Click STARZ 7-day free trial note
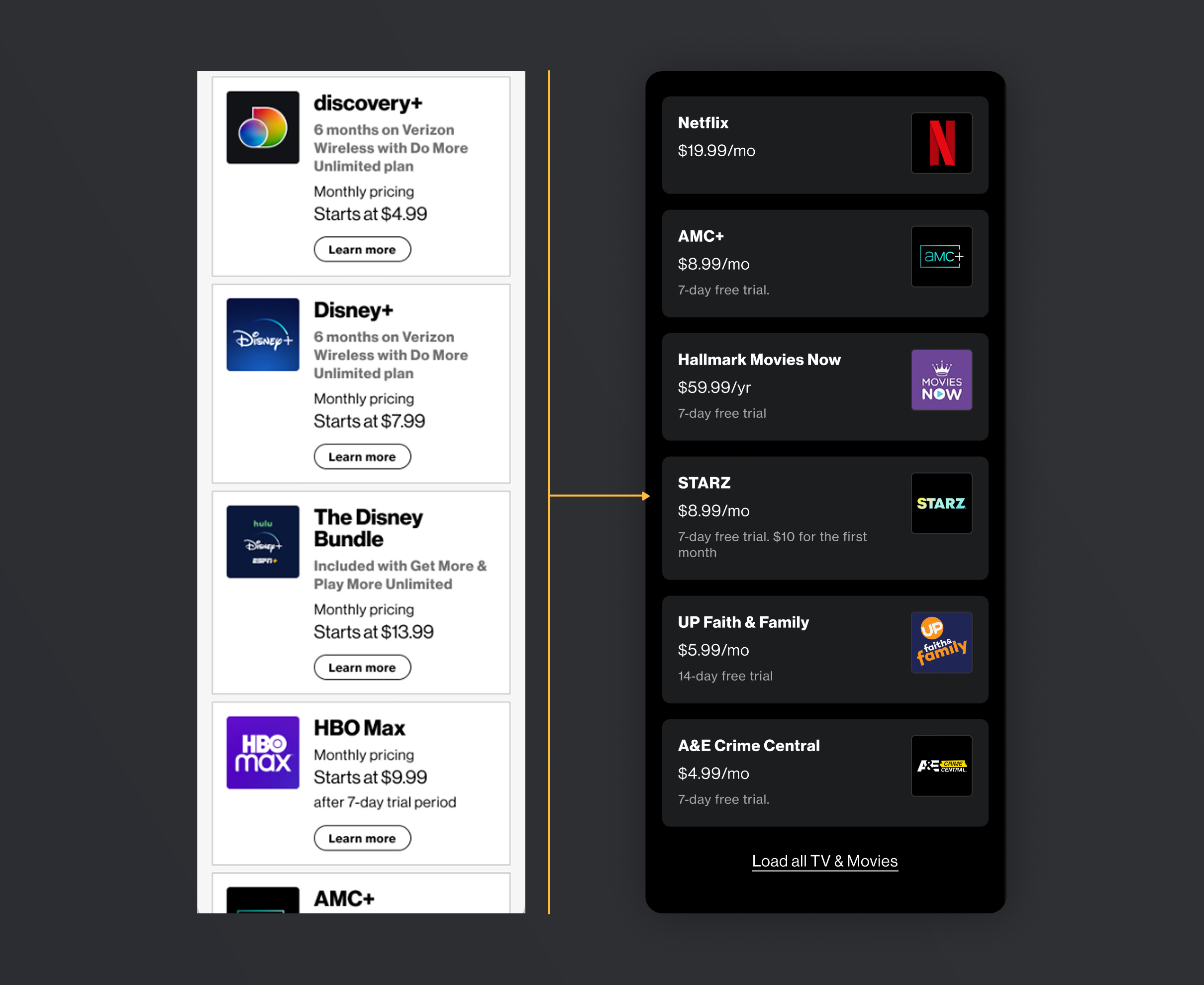 pyautogui.click(x=772, y=545)
